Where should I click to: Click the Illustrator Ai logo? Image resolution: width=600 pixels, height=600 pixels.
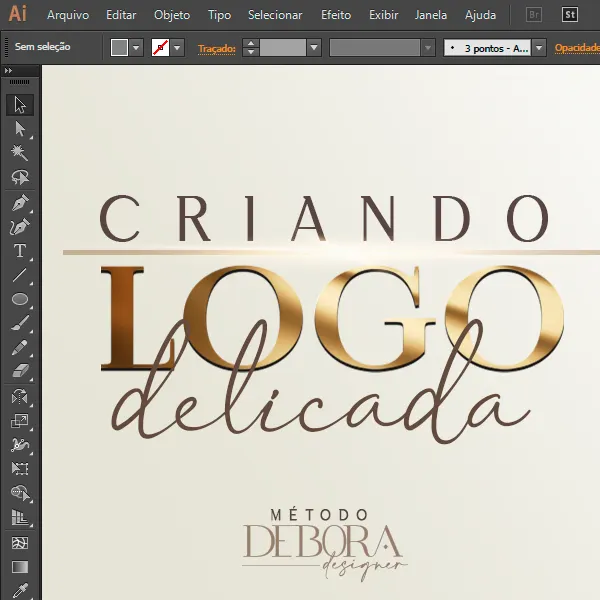[x=18, y=14]
